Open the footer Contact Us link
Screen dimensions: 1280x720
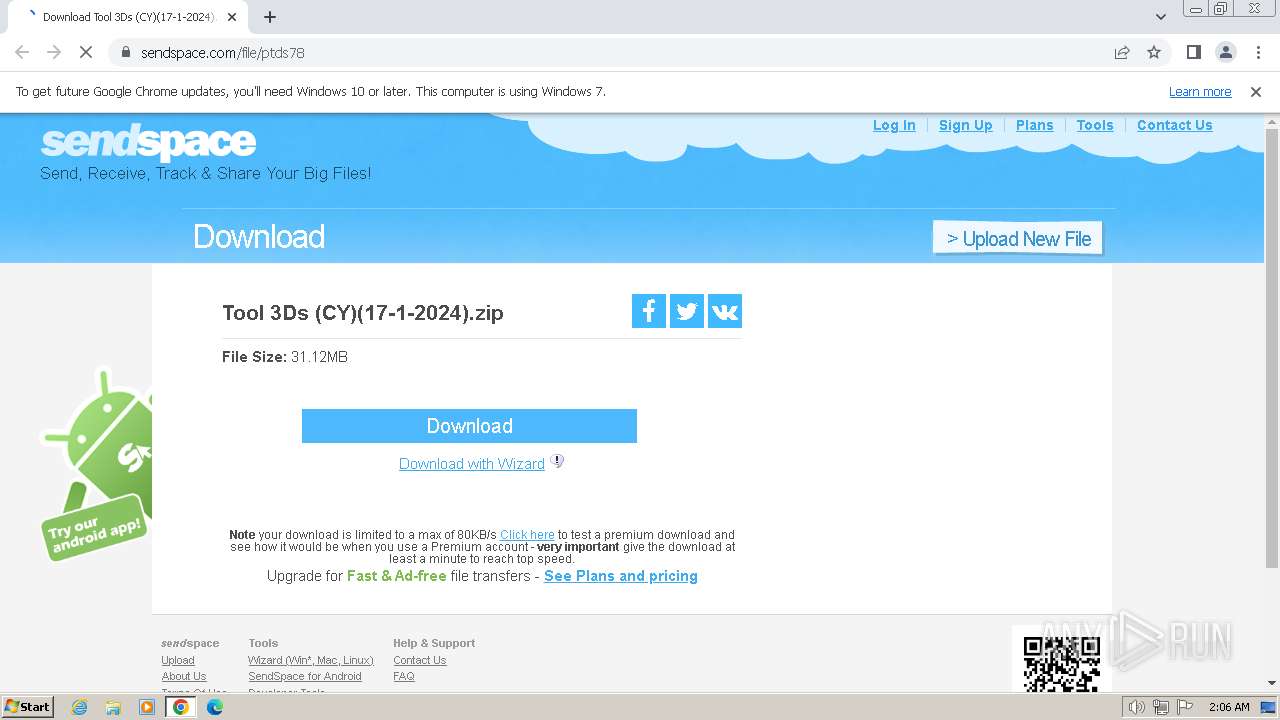click(420, 660)
